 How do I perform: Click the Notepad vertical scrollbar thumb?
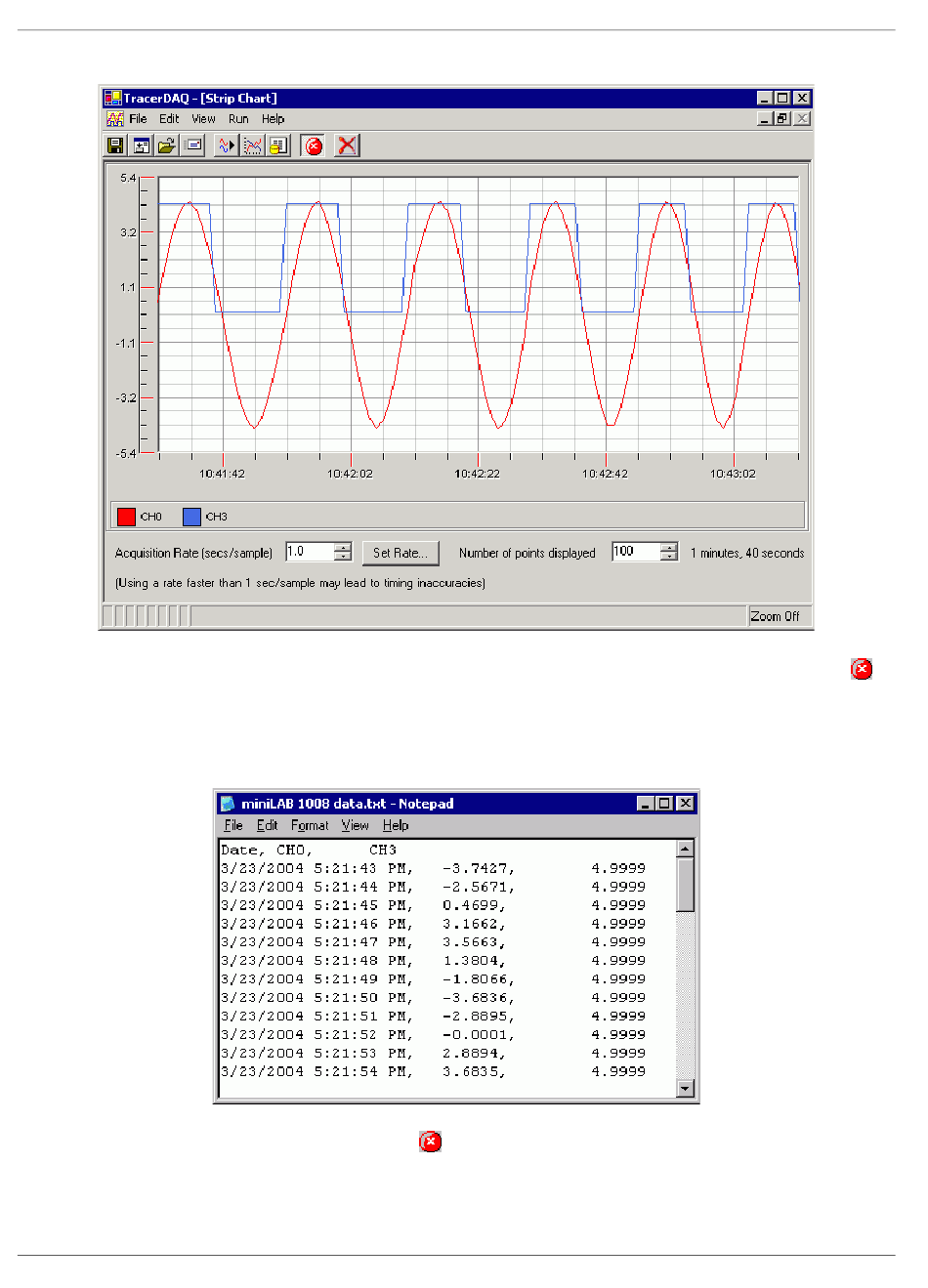pyautogui.click(x=686, y=885)
